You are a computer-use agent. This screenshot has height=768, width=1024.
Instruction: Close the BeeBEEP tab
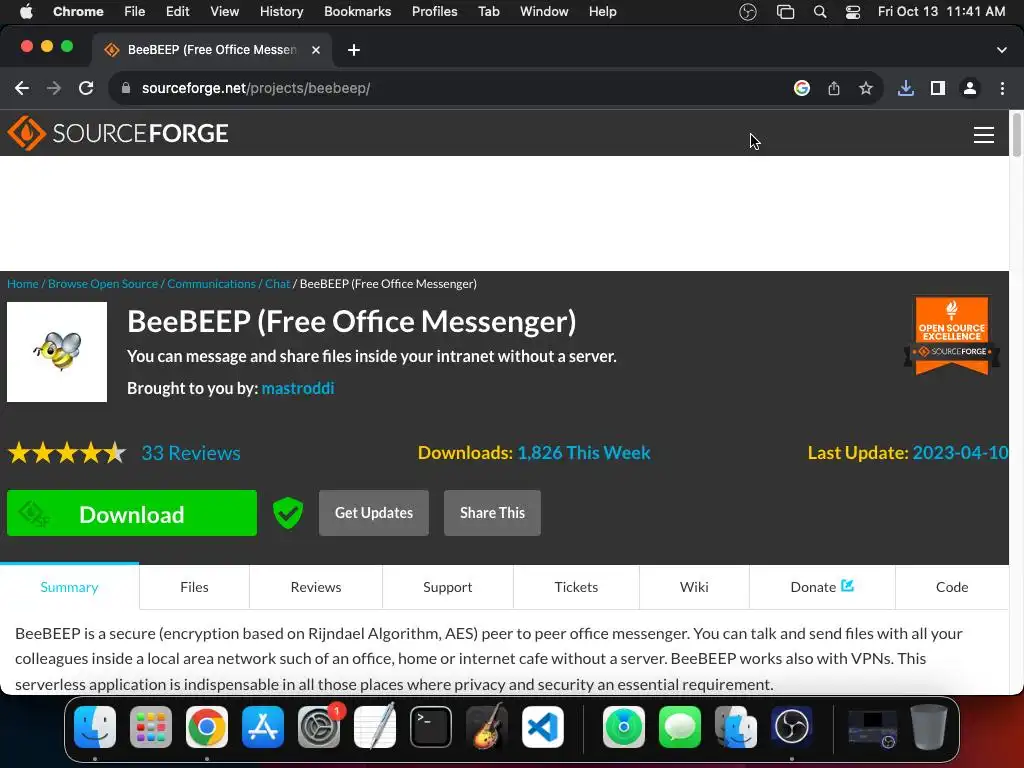[x=316, y=50]
